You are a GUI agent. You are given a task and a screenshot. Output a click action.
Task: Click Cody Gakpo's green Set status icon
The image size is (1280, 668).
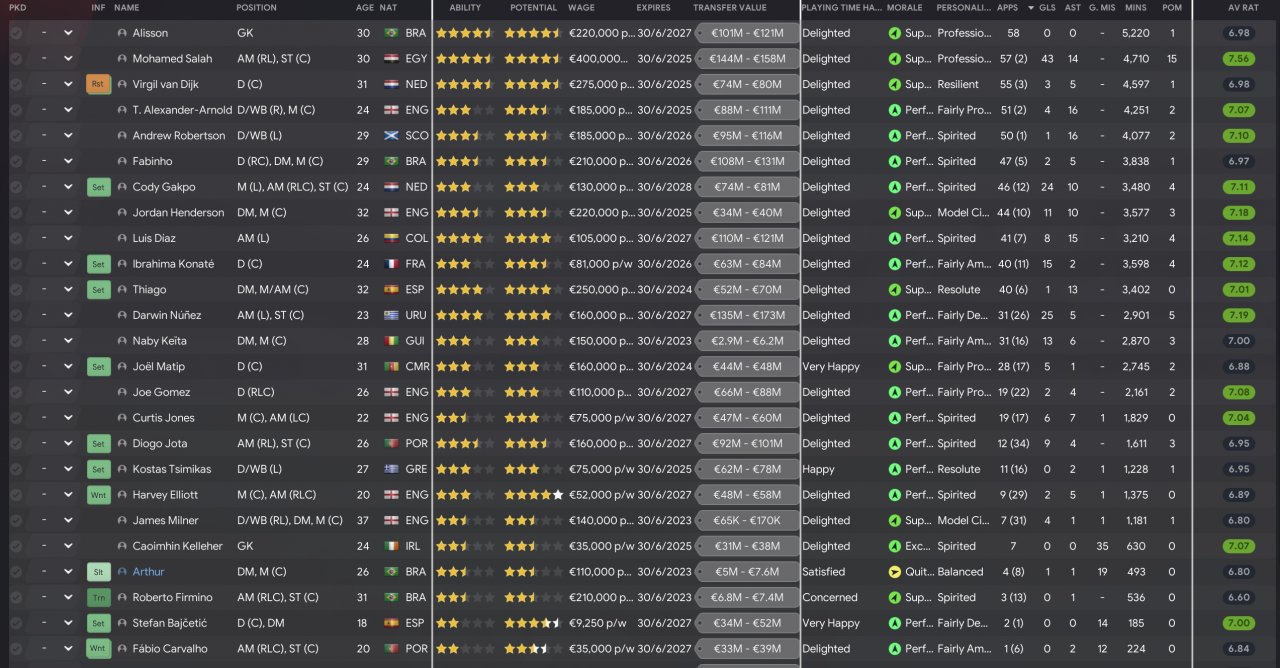pyautogui.click(x=98, y=187)
